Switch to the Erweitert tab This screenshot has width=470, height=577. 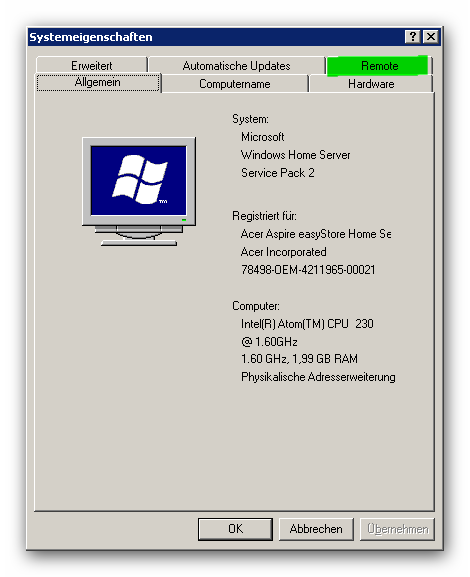(x=92, y=65)
